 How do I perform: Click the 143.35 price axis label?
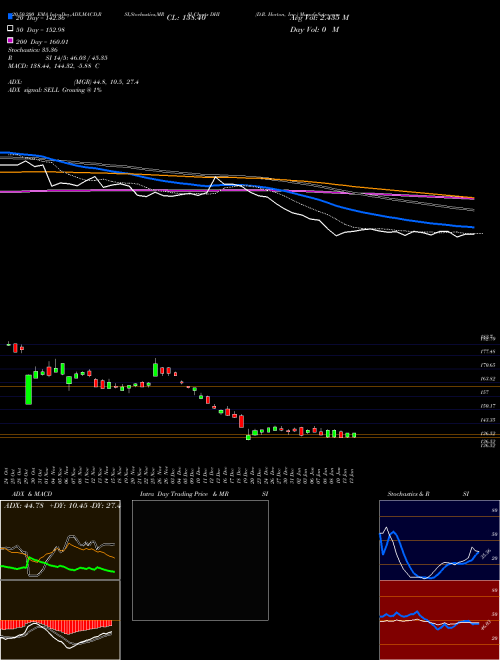(488, 420)
